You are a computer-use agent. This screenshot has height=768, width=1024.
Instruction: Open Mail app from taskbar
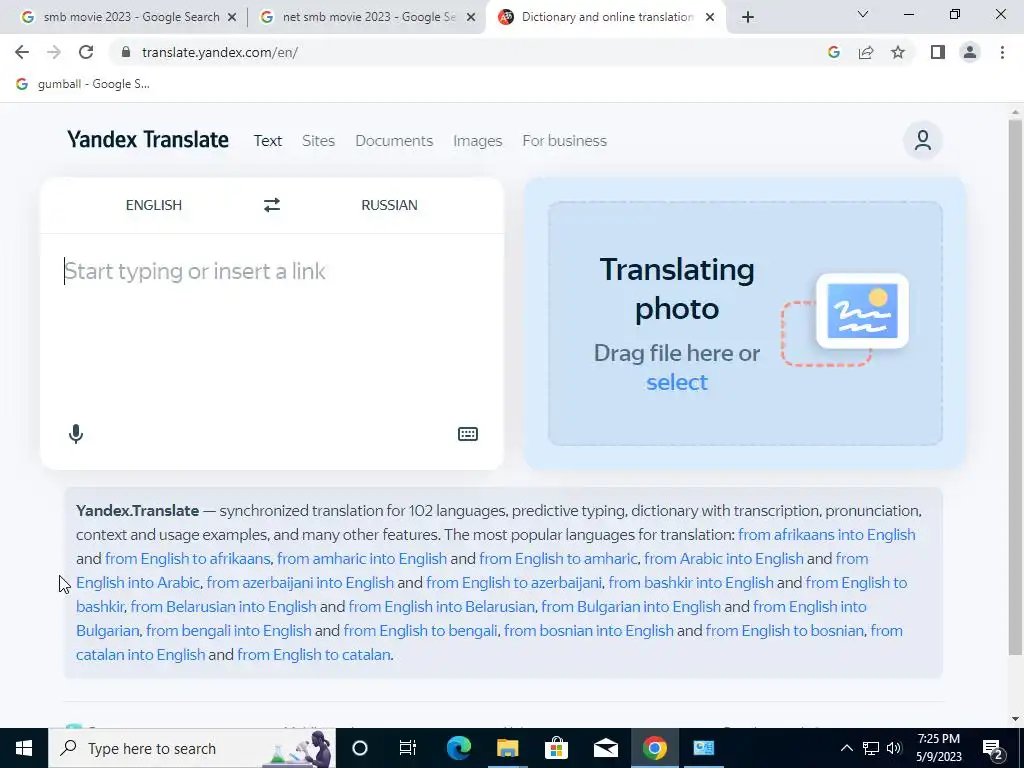click(605, 748)
